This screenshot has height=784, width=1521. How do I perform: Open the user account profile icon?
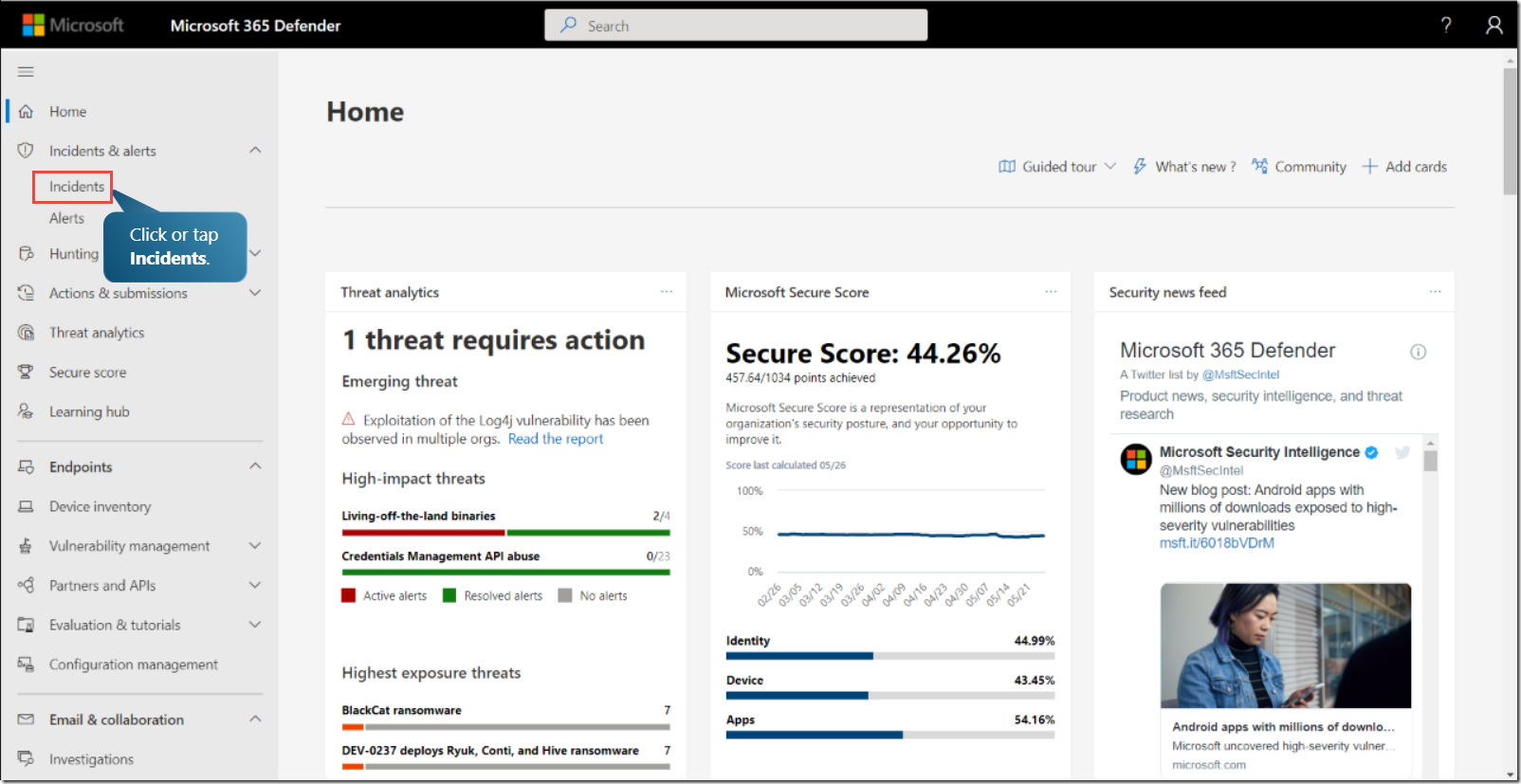[1494, 26]
